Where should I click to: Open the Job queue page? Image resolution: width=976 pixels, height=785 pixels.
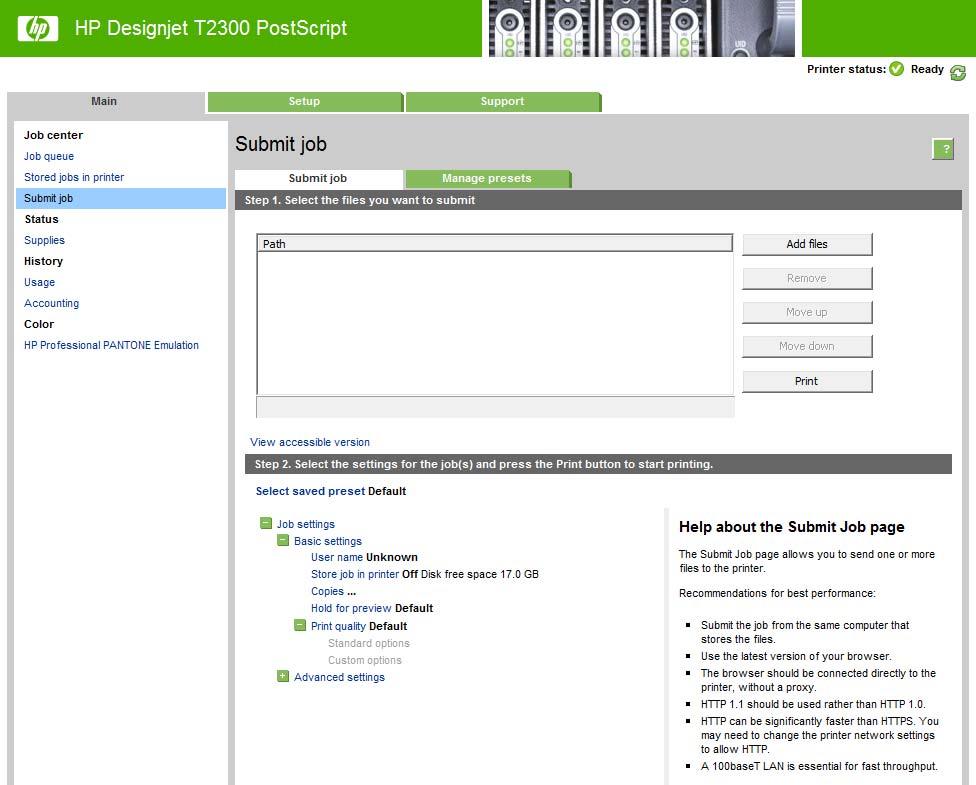tap(49, 156)
